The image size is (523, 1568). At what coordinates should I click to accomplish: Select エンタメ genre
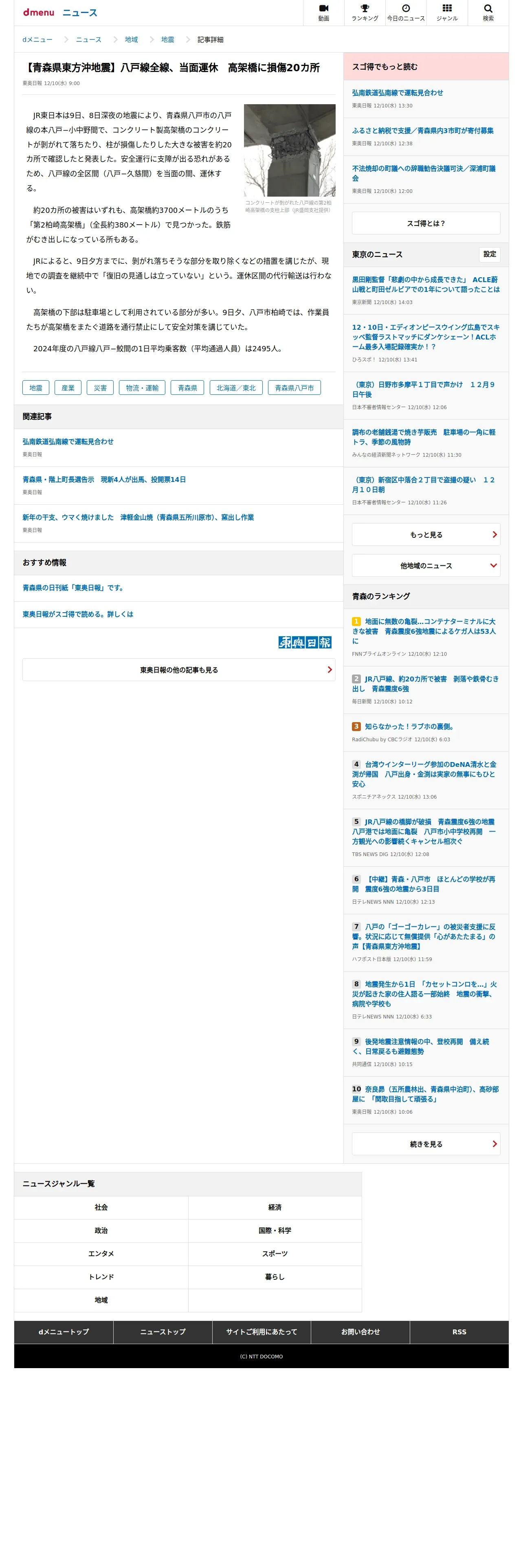click(x=101, y=1254)
